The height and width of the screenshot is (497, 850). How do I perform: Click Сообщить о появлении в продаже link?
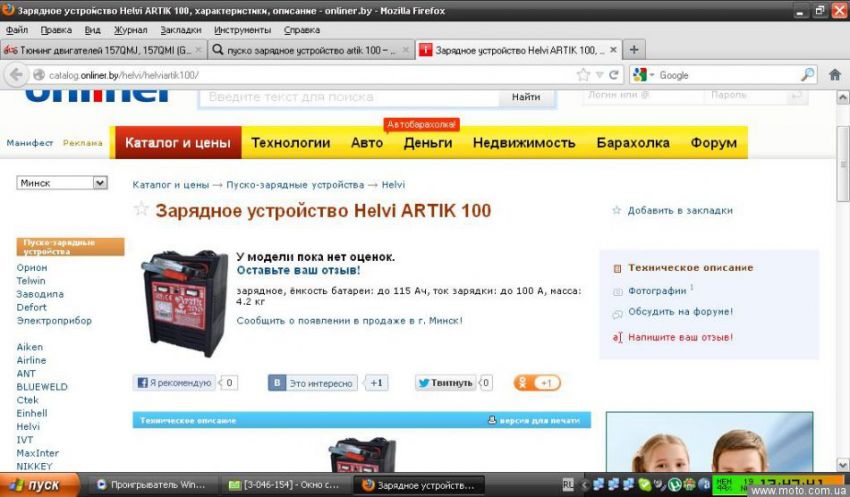350,320
